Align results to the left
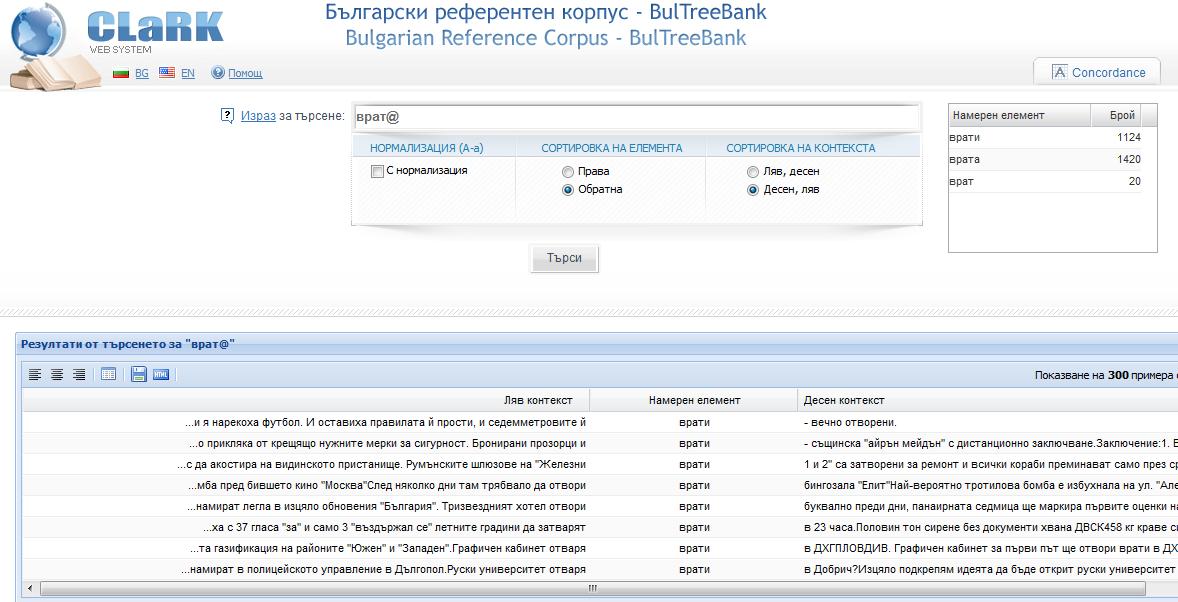Screen dimensions: 1178x602 tap(35, 374)
